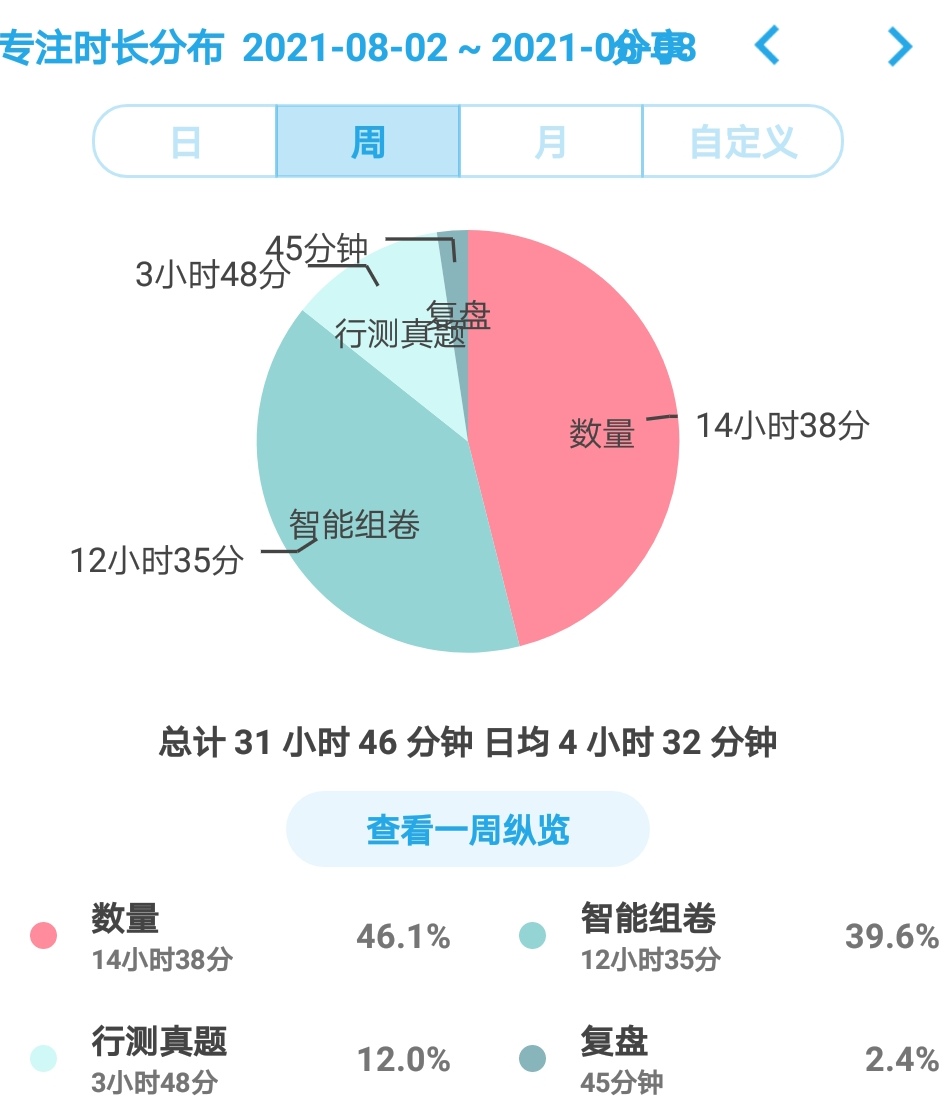Click the gray-blue 复盘 legend dot
Image resolution: width=946 pixels, height=1111 pixels.
[533, 1058]
